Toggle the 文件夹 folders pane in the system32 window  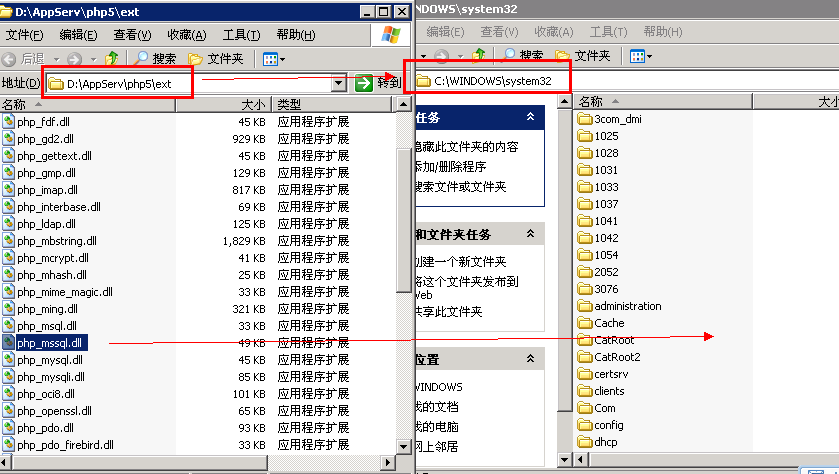pyautogui.click(x=582, y=55)
